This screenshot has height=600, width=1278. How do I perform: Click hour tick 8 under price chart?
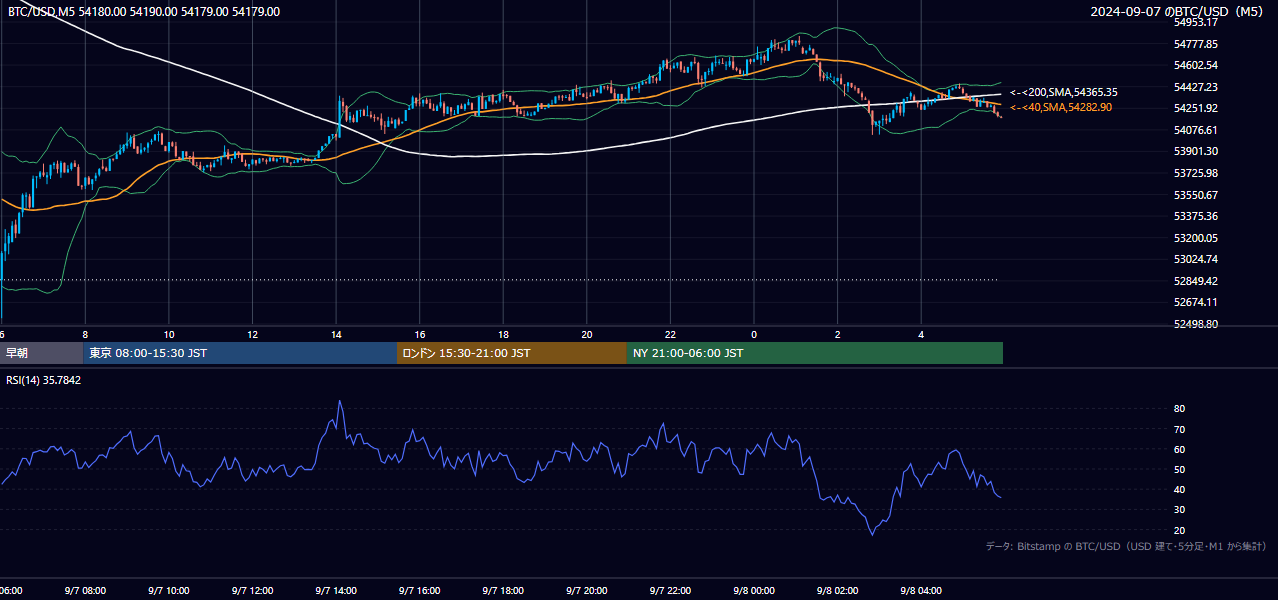85,334
